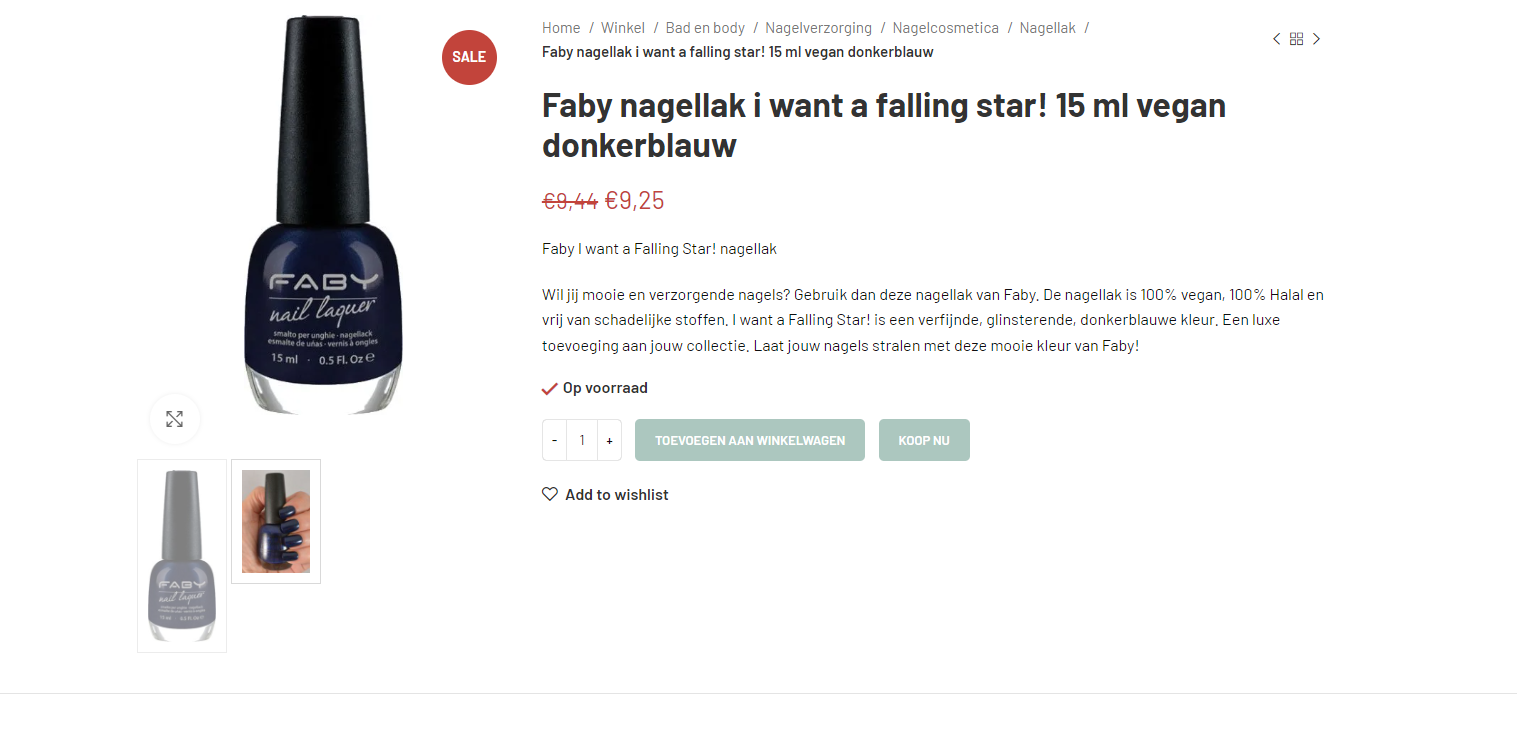The width and height of the screenshot is (1517, 729).
Task: Open Nagellak breadcrumb link
Action: coord(1048,28)
